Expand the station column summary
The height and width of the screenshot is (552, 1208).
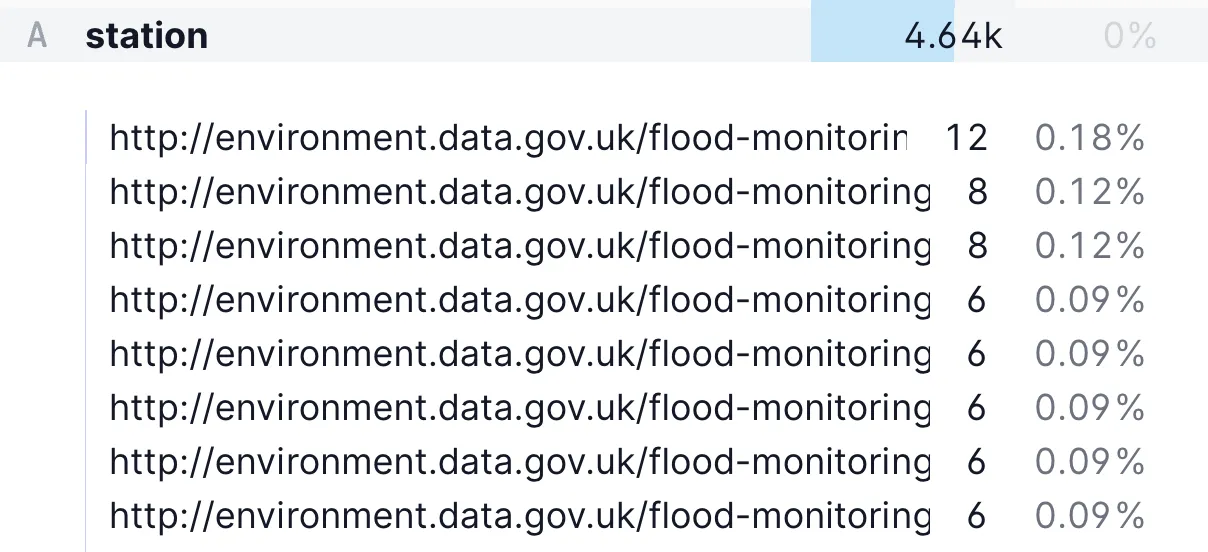147,37
